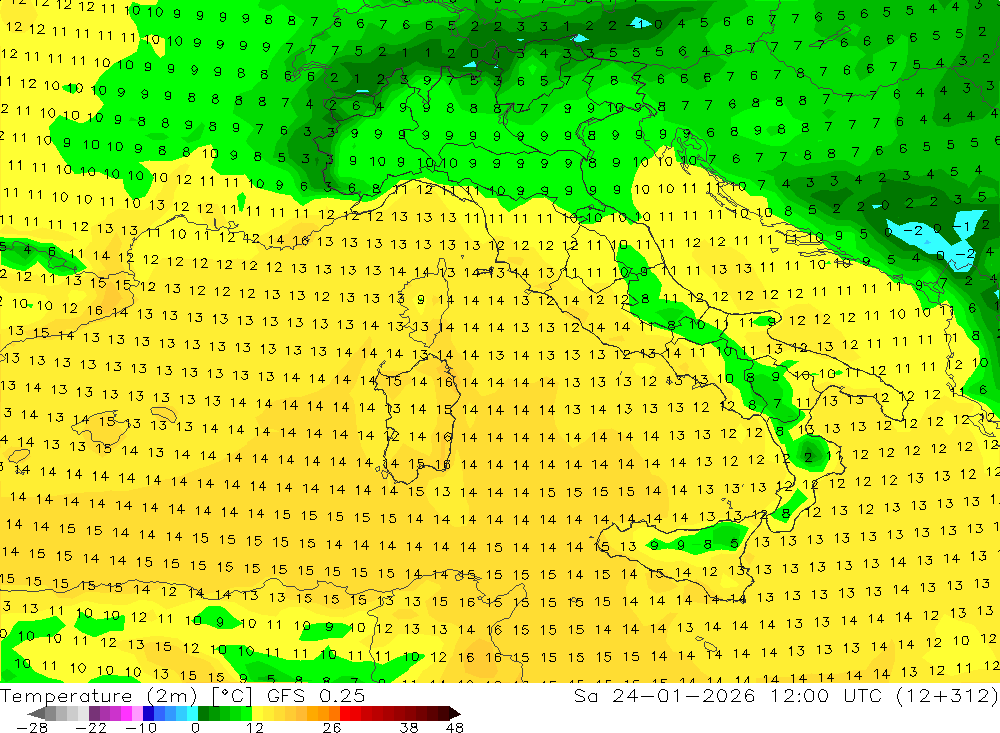This screenshot has height=733, width=1000.
Task: Click the dark blue swatch above -10
Action: tap(148, 713)
